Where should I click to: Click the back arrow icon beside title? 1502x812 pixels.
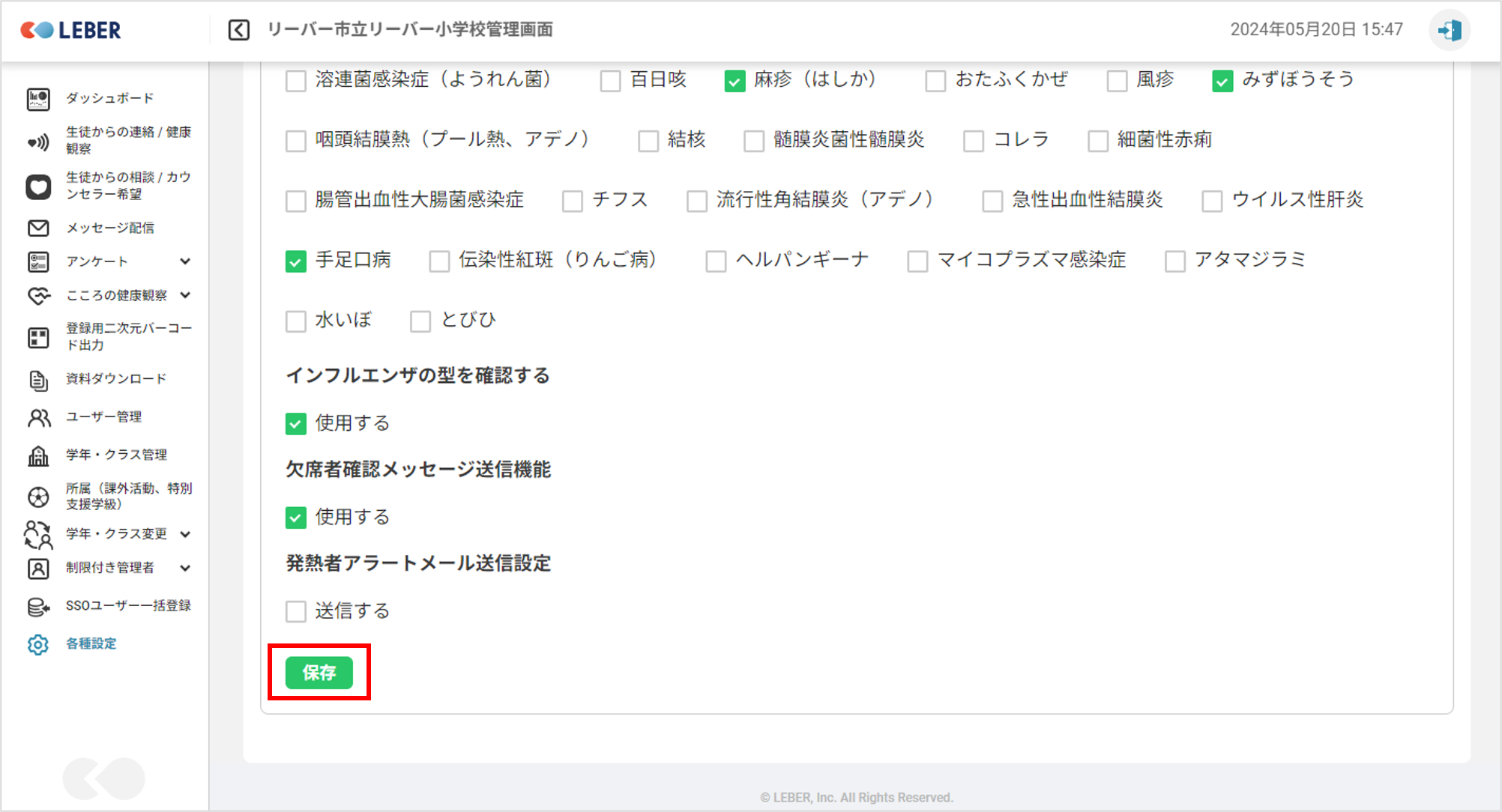point(238,30)
